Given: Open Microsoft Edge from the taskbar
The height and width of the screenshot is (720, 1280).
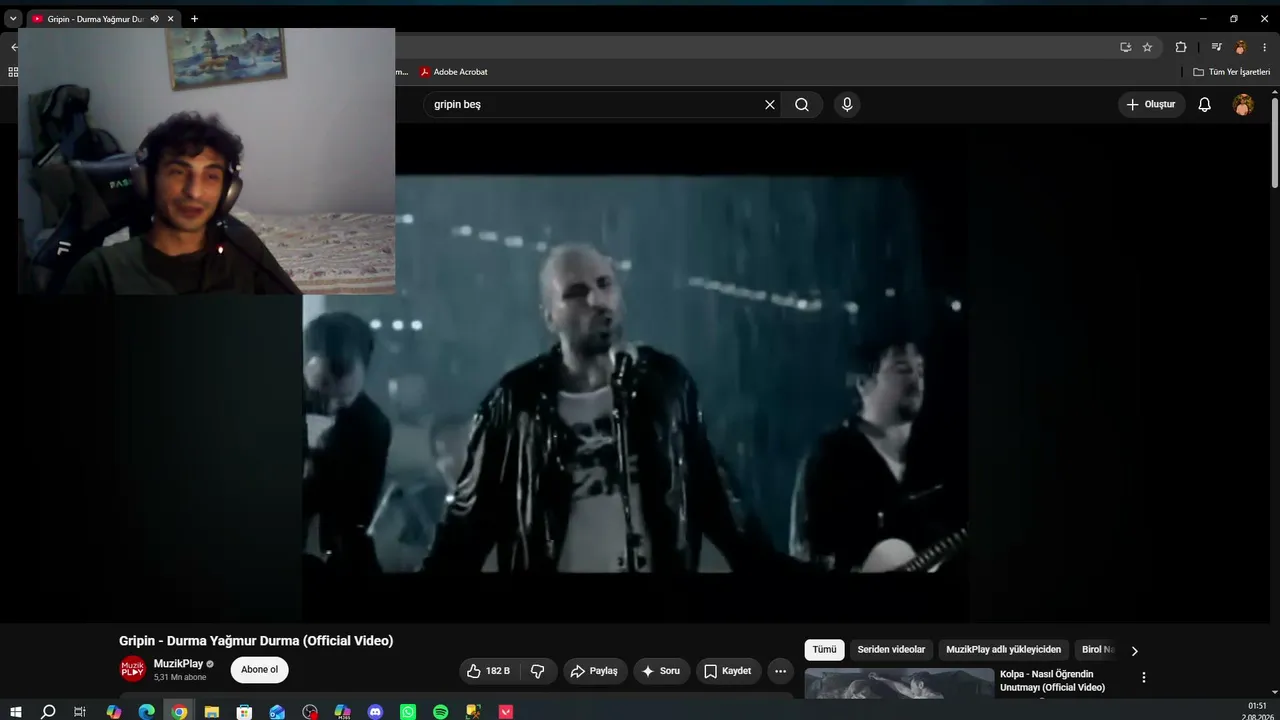Looking at the screenshot, I should (147, 712).
